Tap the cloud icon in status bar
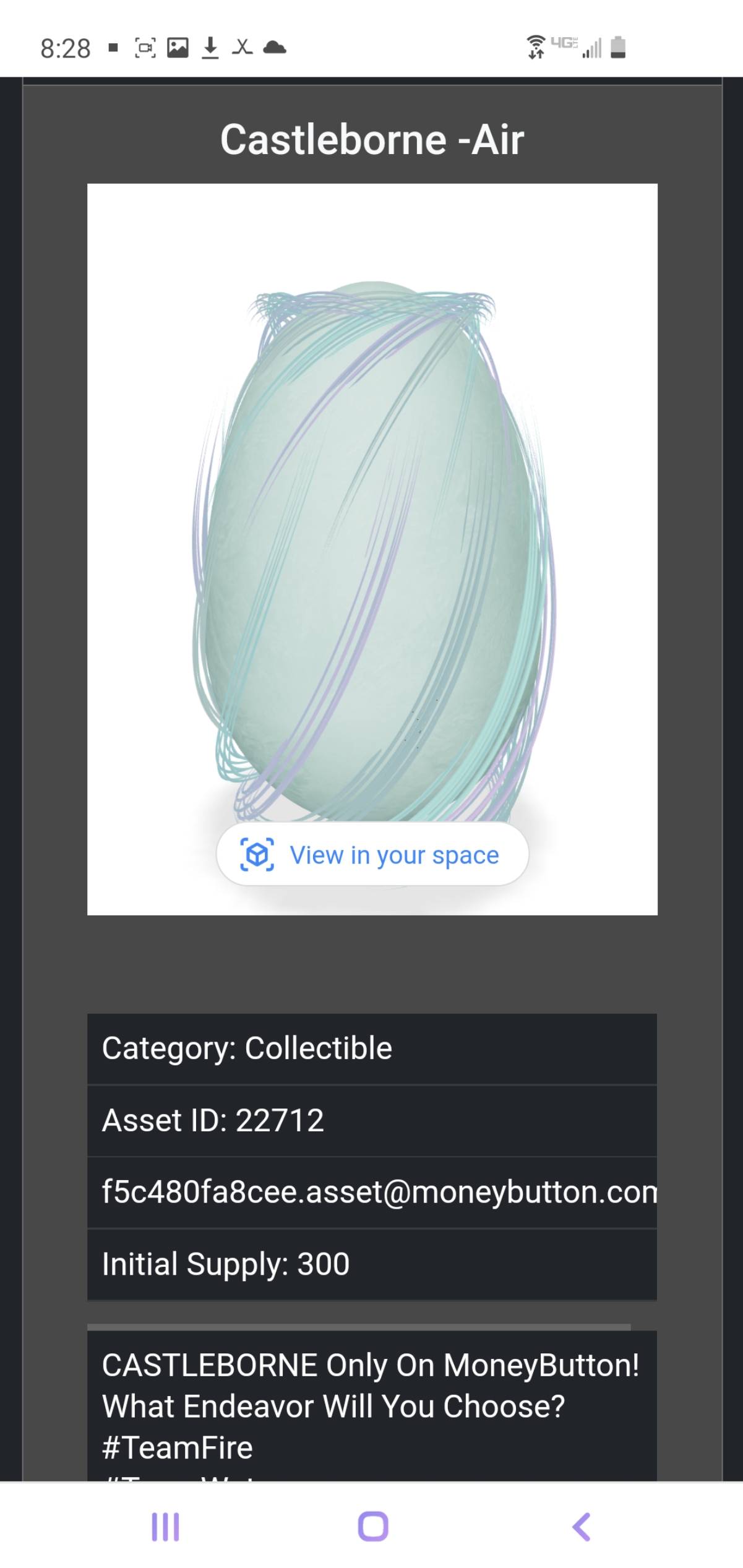Image resolution: width=743 pixels, height=1568 pixels. click(x=275, y=48)
